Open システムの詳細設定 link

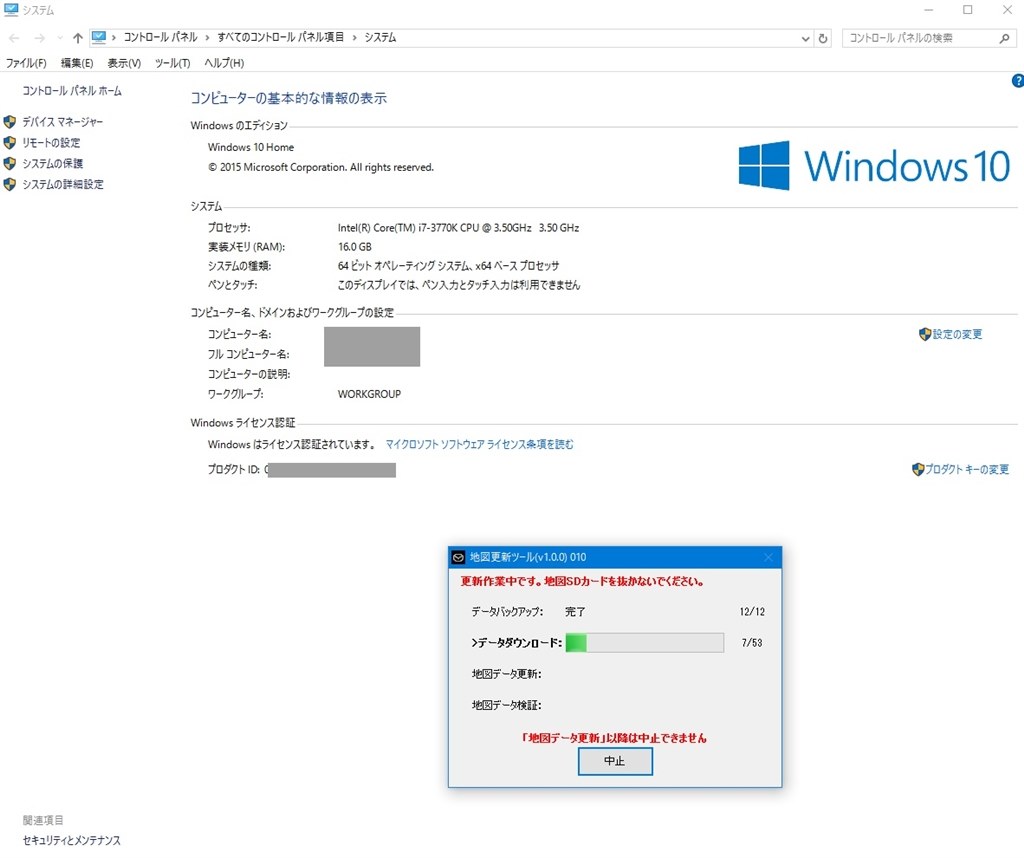[63, 185]
